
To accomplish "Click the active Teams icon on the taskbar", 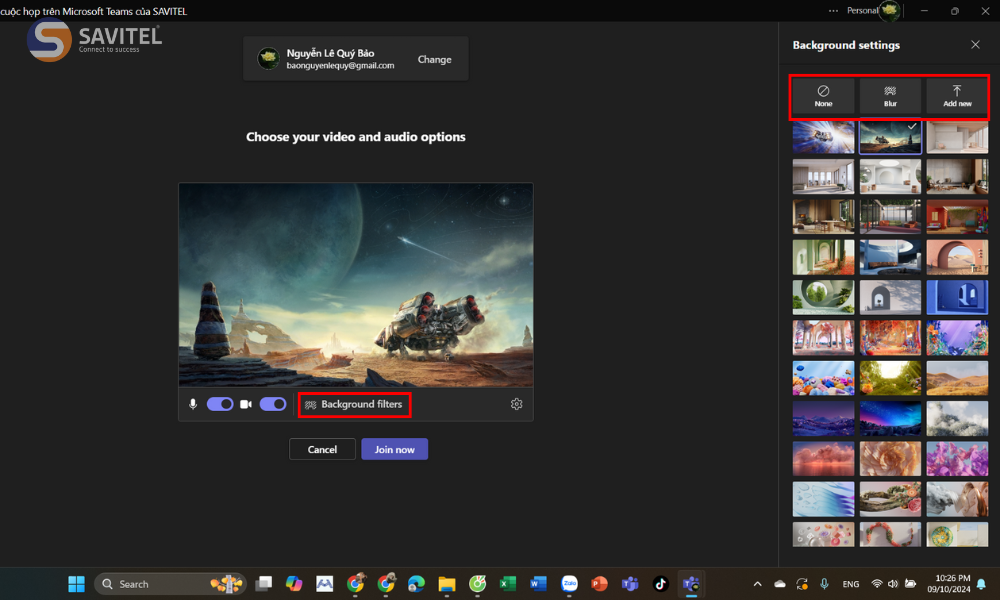I will (691, 583).
